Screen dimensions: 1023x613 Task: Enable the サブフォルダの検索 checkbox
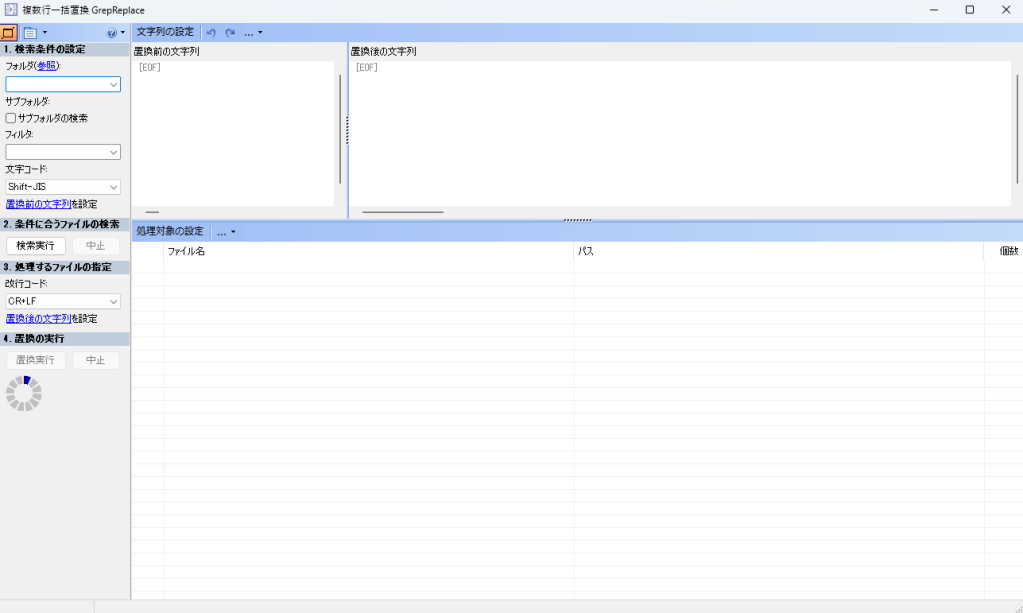pyautogui.click(x=11, y=118)
